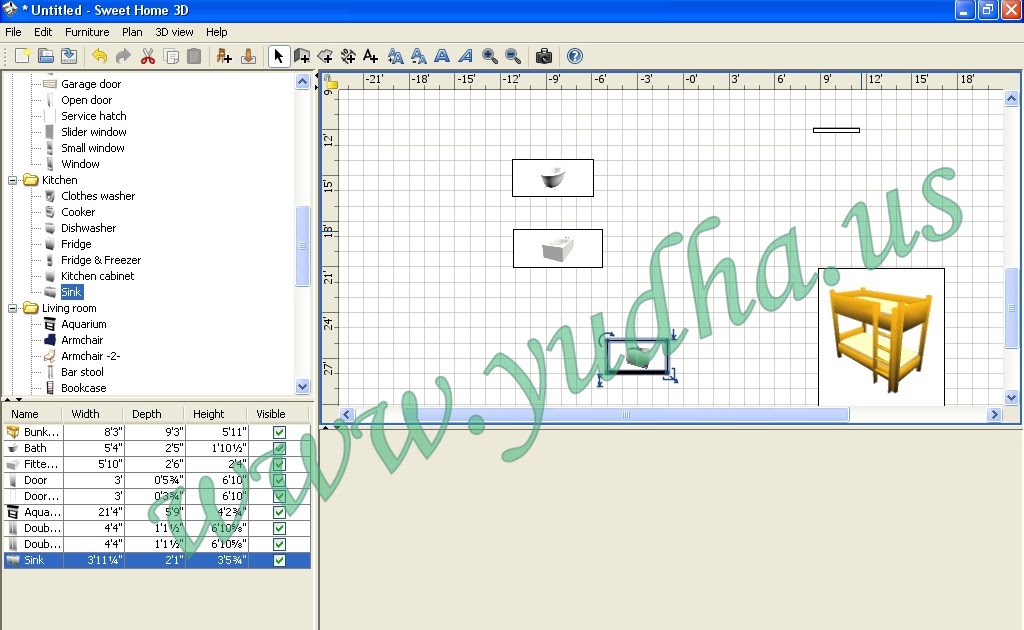Click the Add furniture to home icon
The image size is (1024, 630).
point(224,56)
